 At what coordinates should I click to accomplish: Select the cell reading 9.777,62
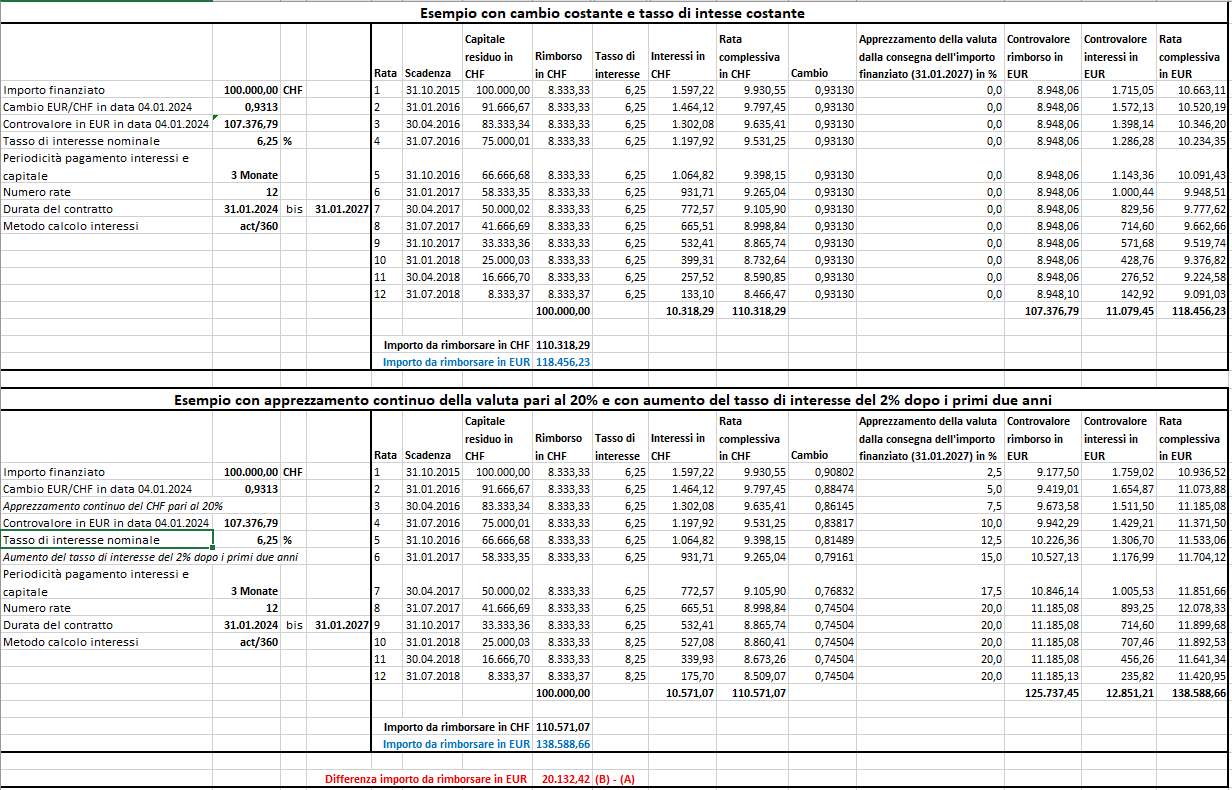pos(1192,209)
